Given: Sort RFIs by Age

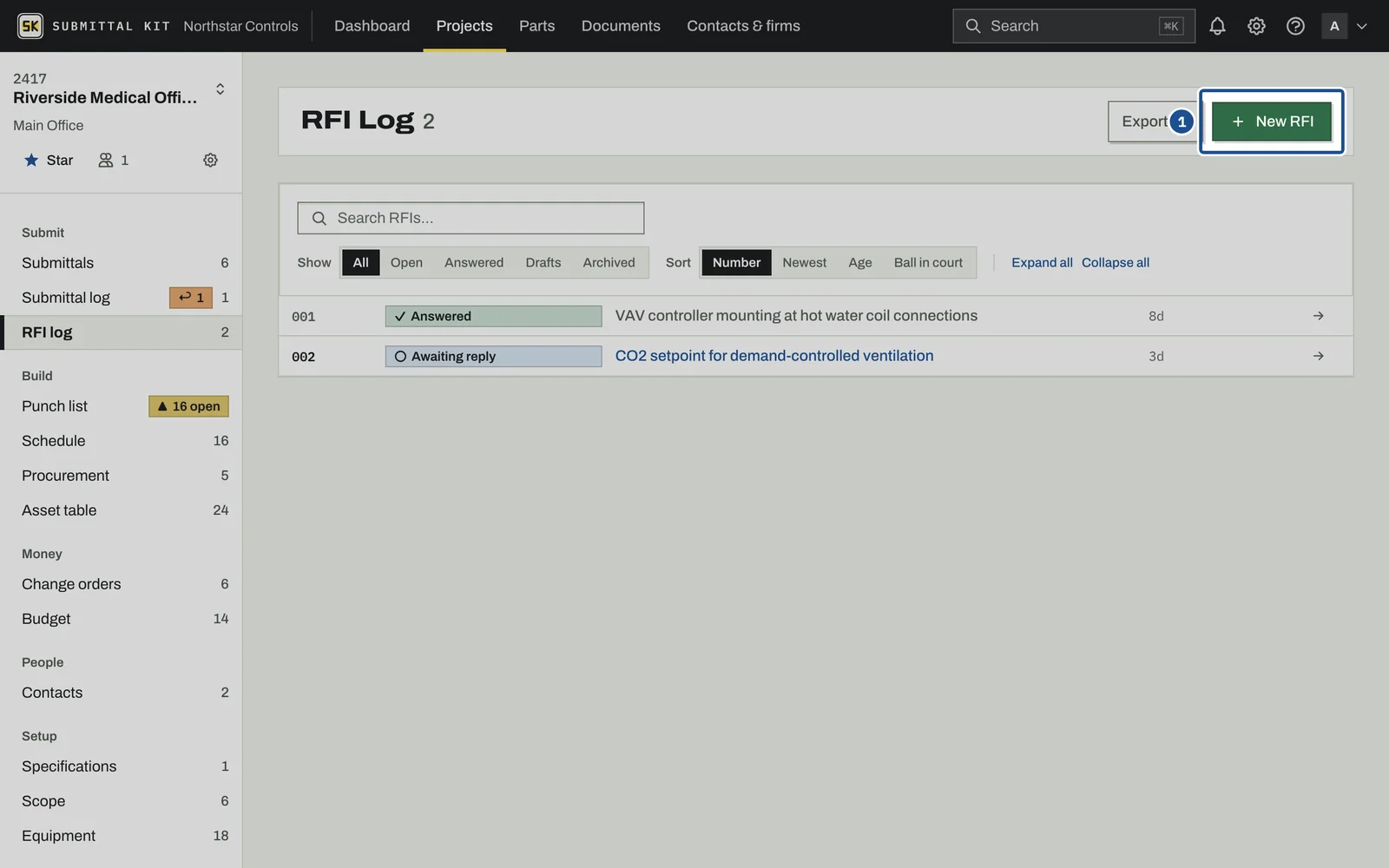Looking at the screenshot, I should pyautogui.click(x=860, y=262).
